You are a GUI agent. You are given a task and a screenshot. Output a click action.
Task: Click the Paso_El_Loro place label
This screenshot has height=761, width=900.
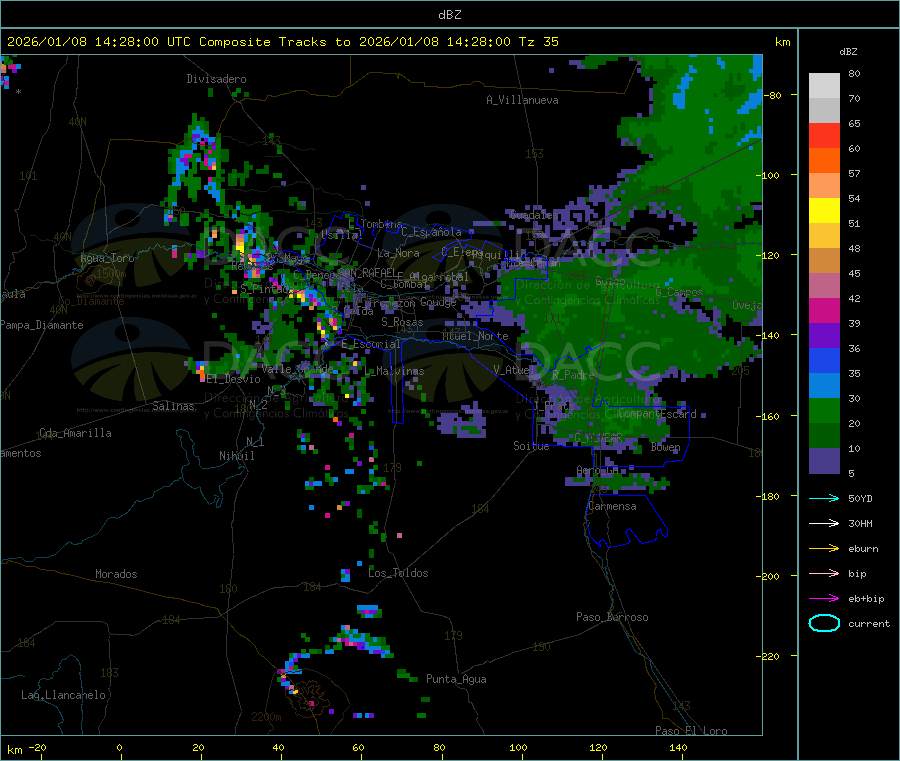coord(691,731)
